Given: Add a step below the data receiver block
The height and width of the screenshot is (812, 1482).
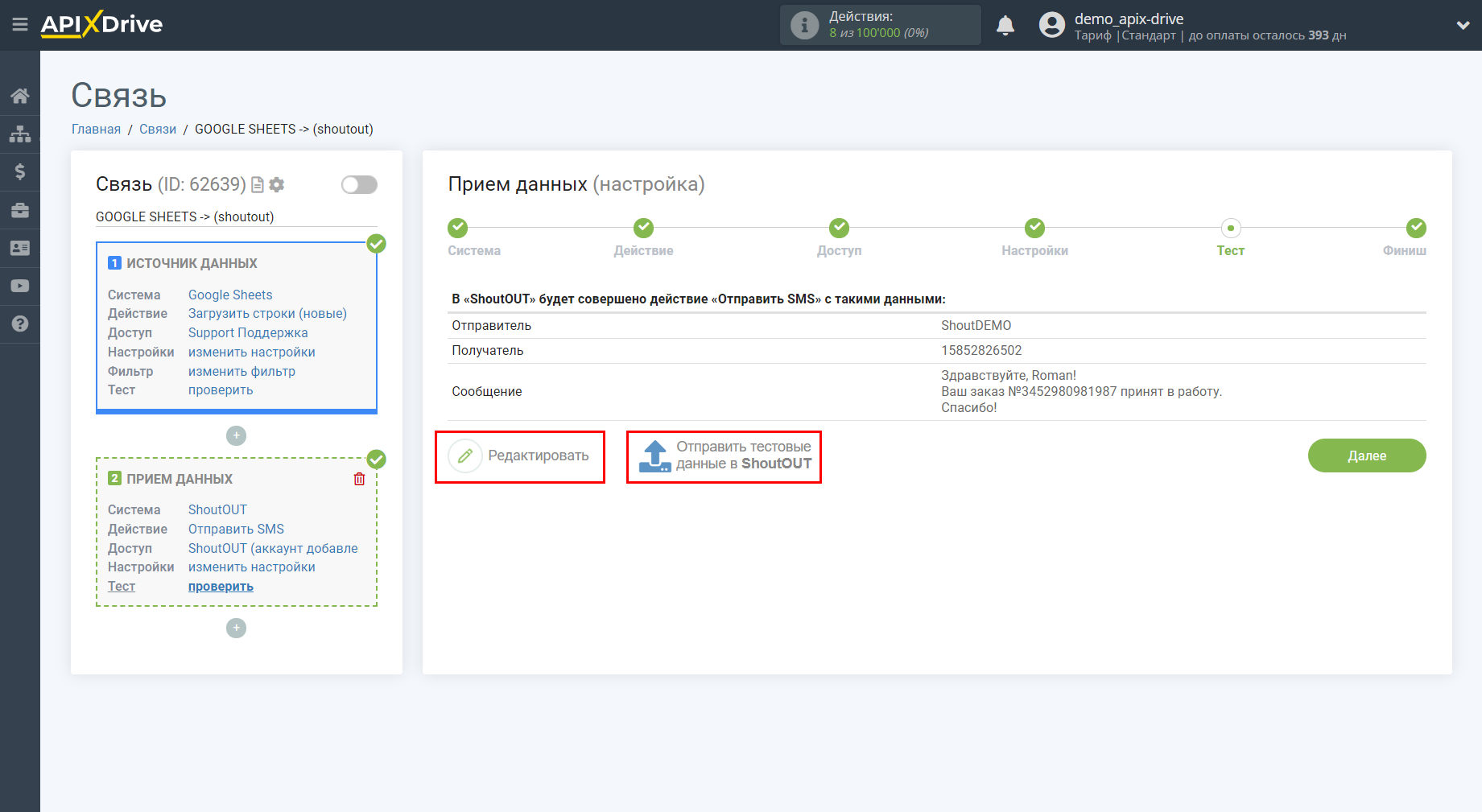Looking at the screenshot, I should coord(236,628).
